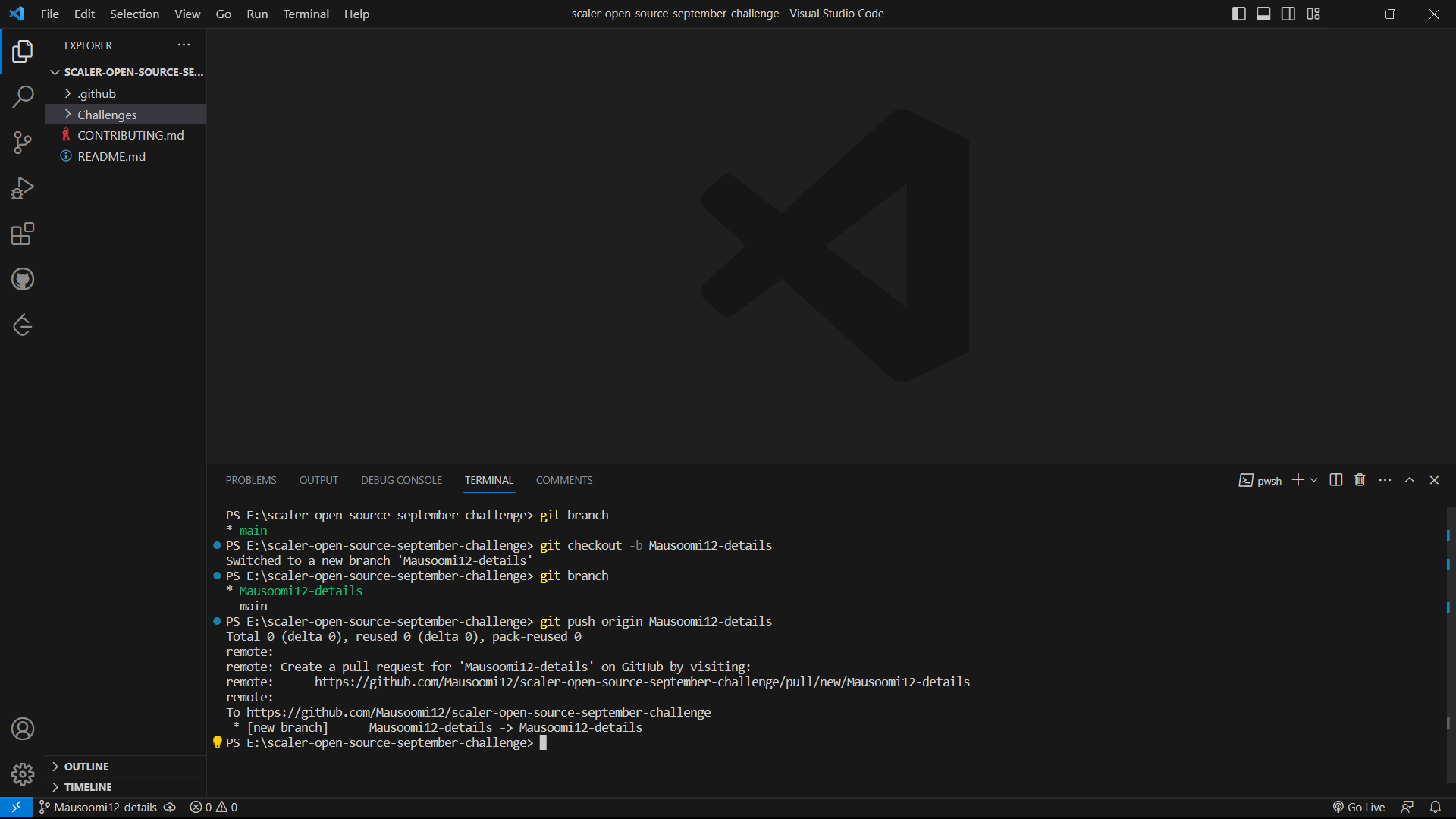
Task: Switch to the OUTPUT tab
Action: (x=318, y=479)
